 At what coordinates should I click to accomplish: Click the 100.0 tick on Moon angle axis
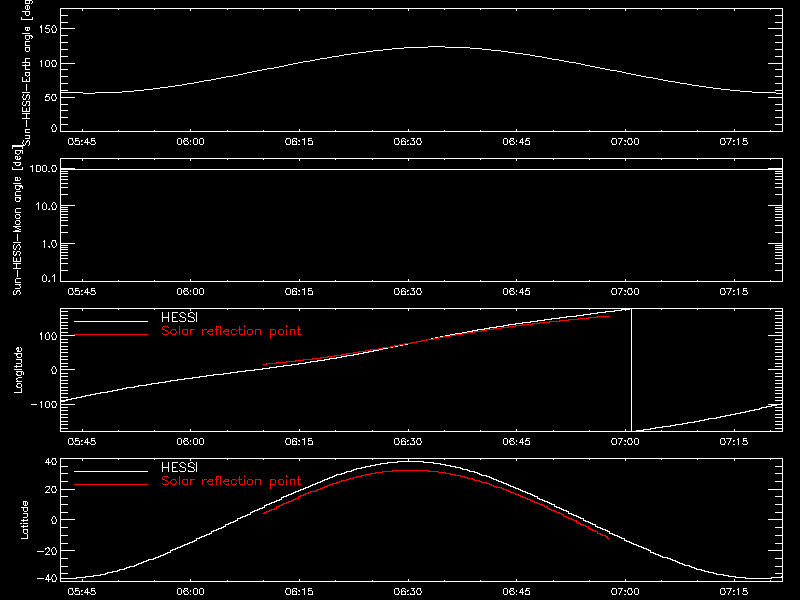click(x=43, y=169)
